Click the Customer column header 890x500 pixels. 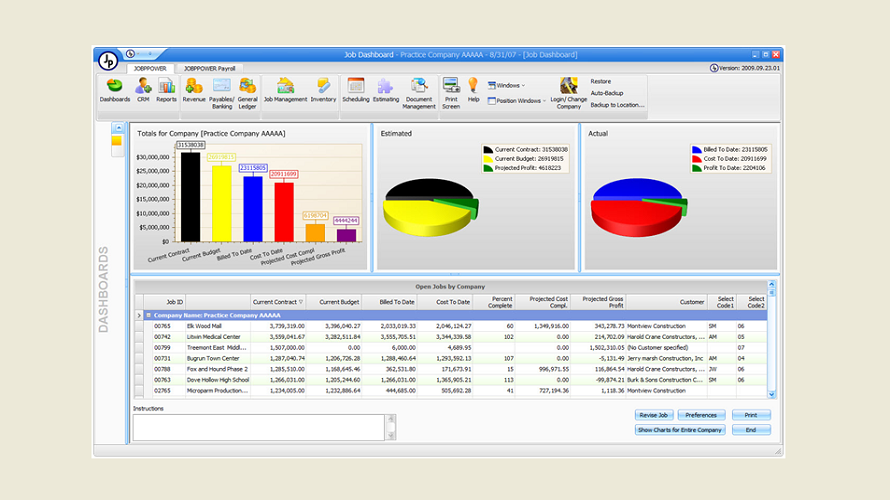pyautogui.click(x=667, y=302)
